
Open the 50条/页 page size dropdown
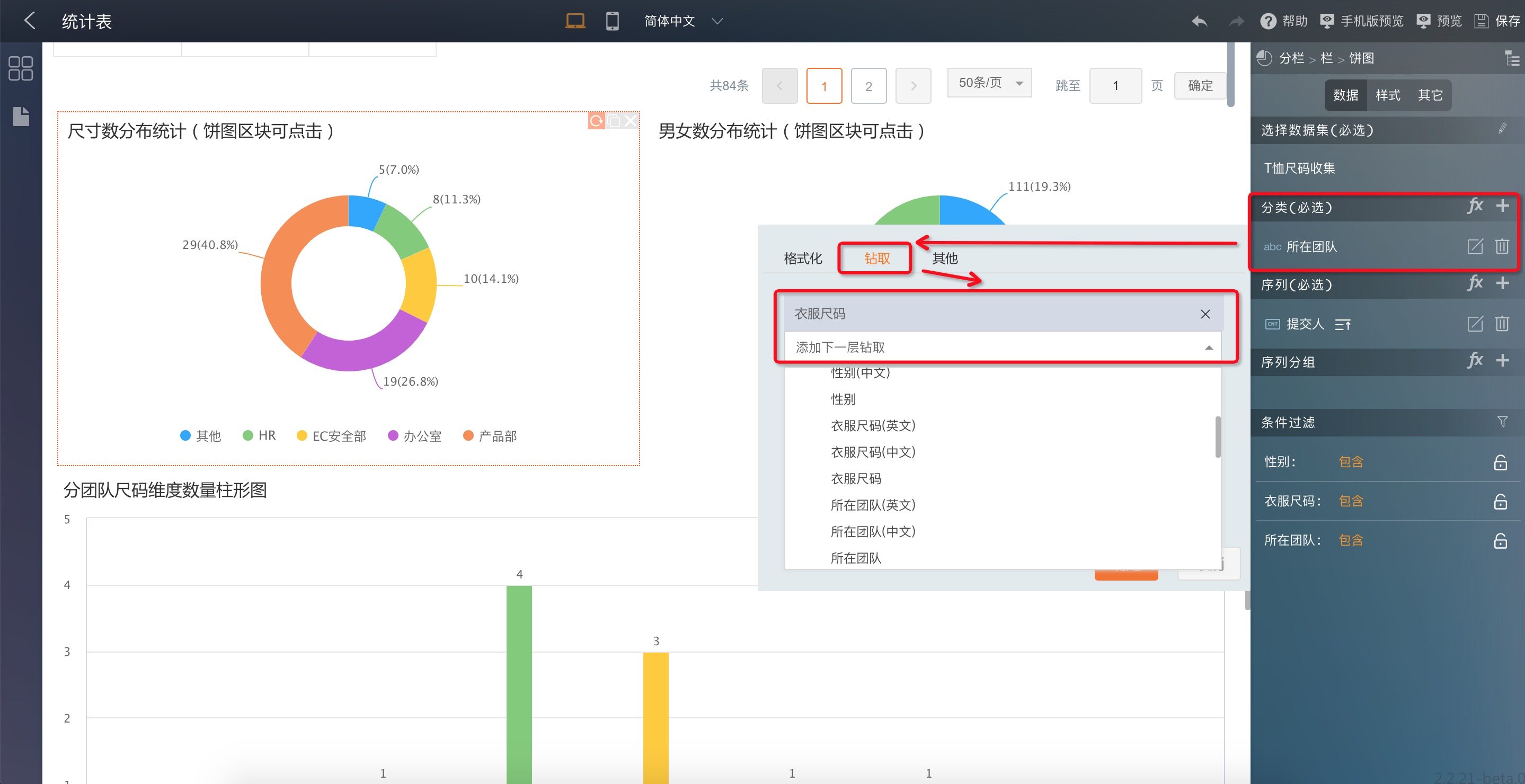point(989,83)
